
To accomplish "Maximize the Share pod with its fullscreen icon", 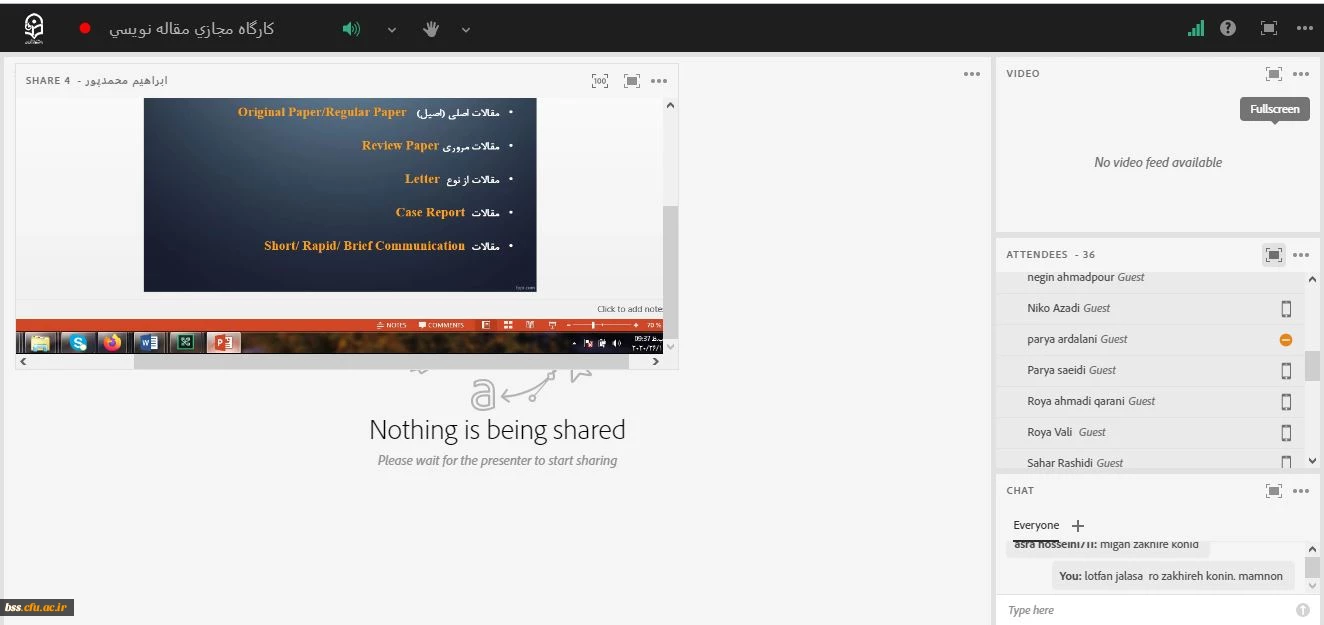I will (x=632, y=81).
